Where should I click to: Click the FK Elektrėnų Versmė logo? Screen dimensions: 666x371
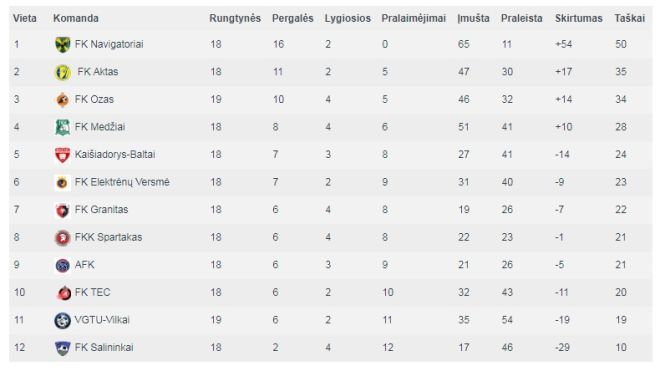62,183
